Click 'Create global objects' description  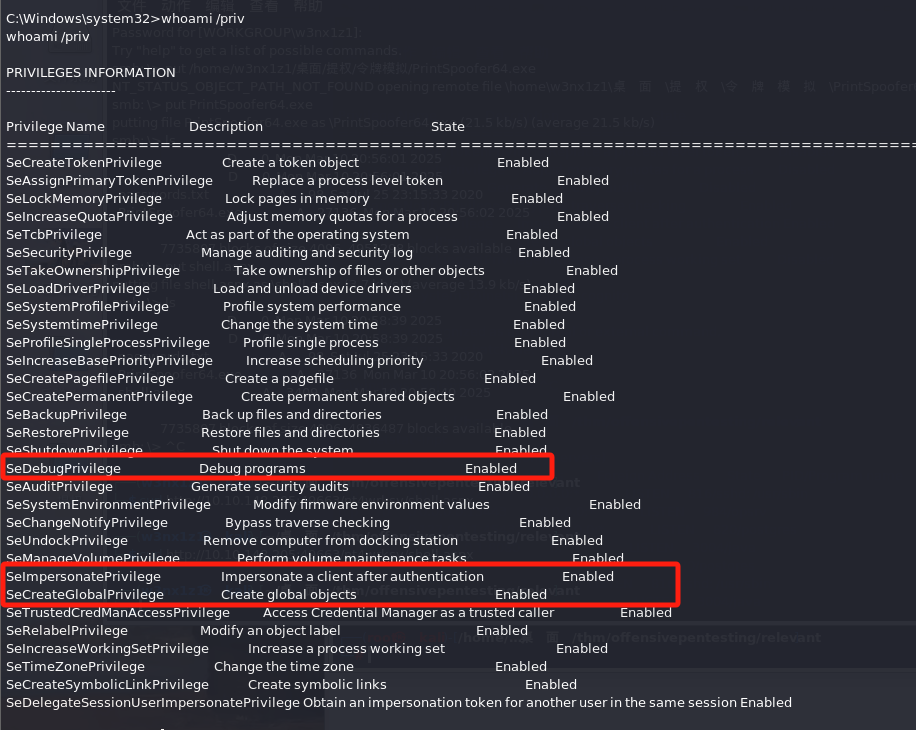pos(289,595)
